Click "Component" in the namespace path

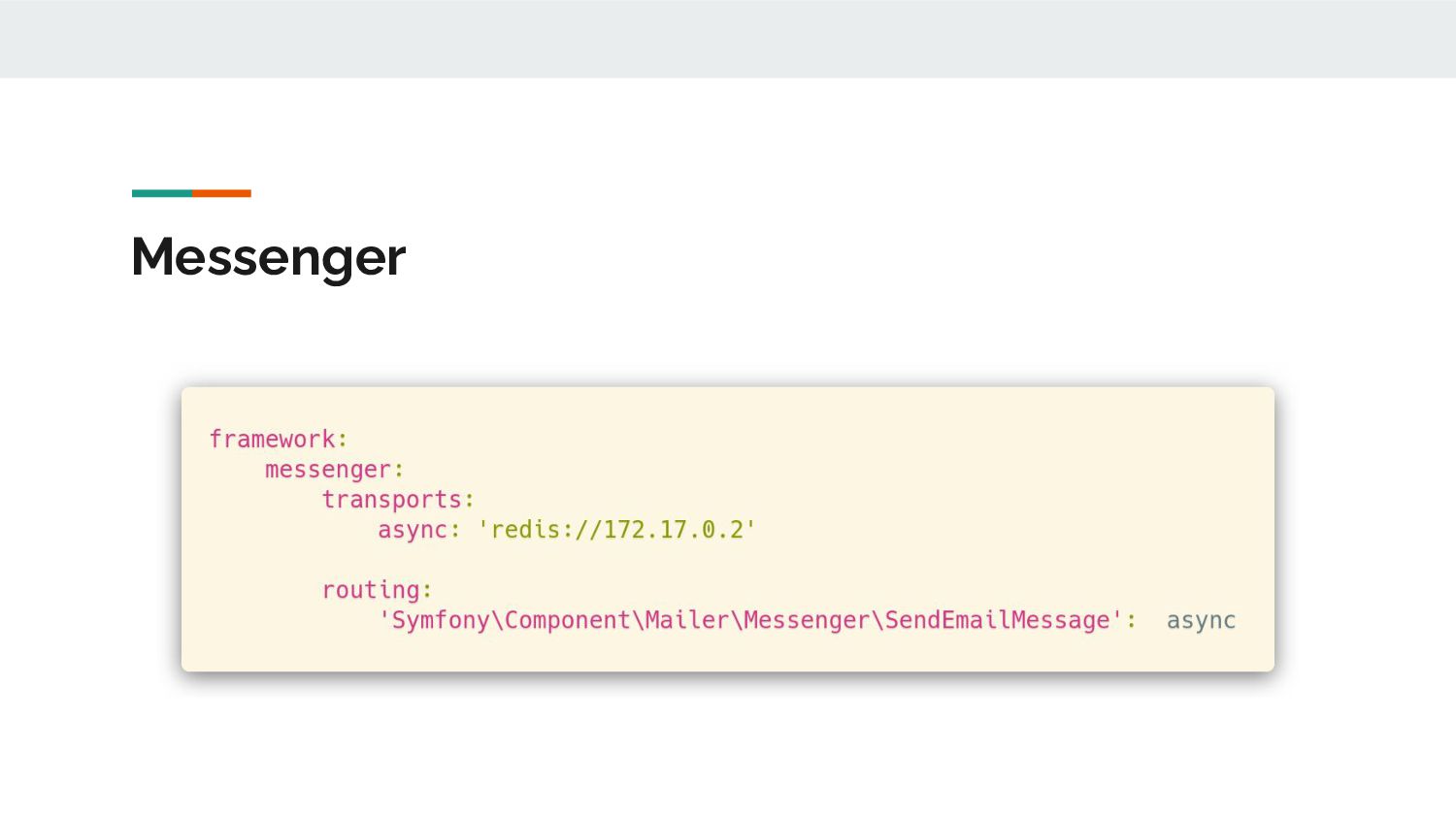[568, 620]
